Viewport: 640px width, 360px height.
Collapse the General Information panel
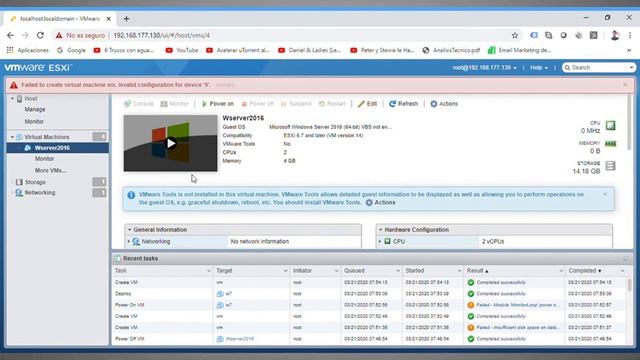[129, 230]
